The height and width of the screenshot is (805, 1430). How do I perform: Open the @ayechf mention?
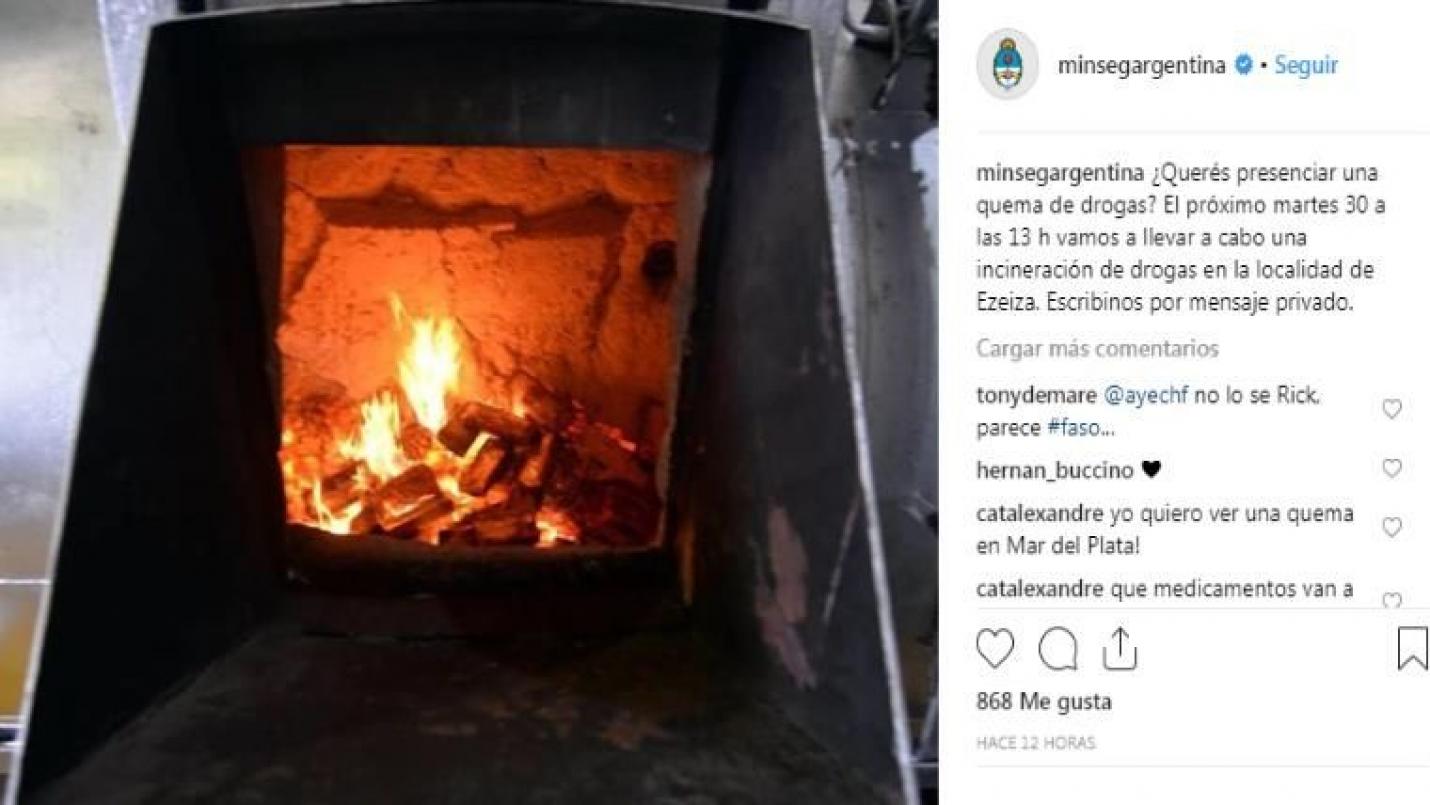[1146, 395]
